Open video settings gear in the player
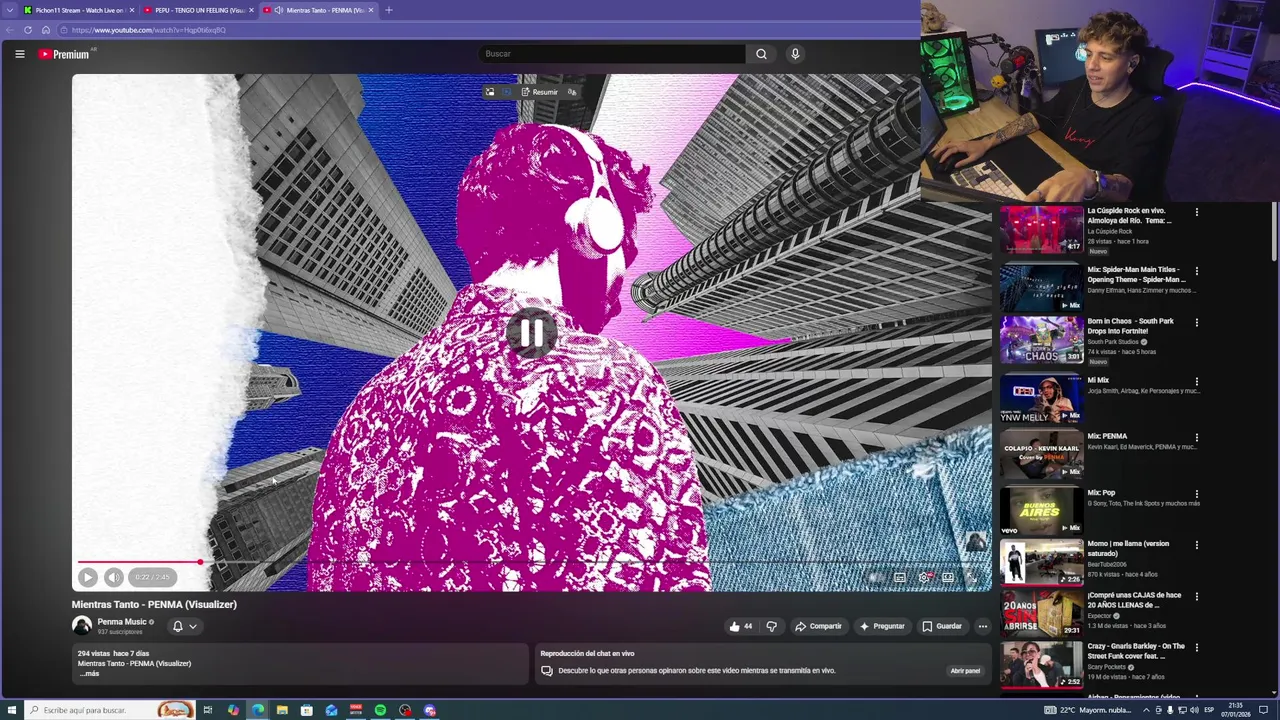The image size is (1280, 720). point(925,577)
